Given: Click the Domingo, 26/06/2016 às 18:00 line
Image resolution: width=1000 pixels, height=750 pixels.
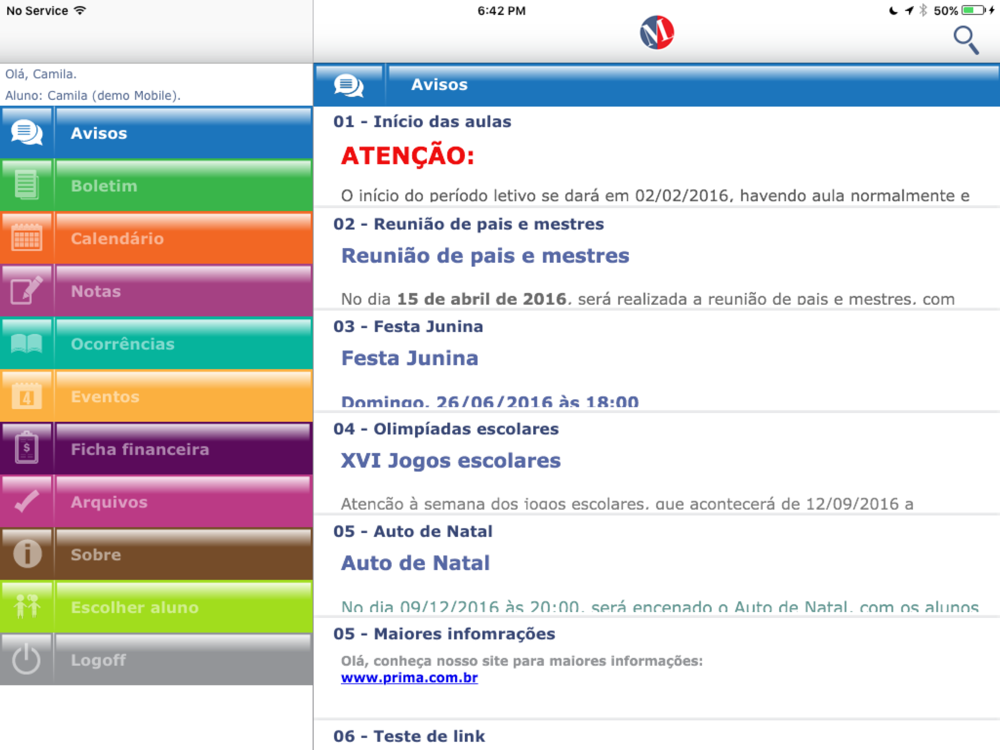Looking at the screenshot, I should pyautogui.click(x=490, y=402).
